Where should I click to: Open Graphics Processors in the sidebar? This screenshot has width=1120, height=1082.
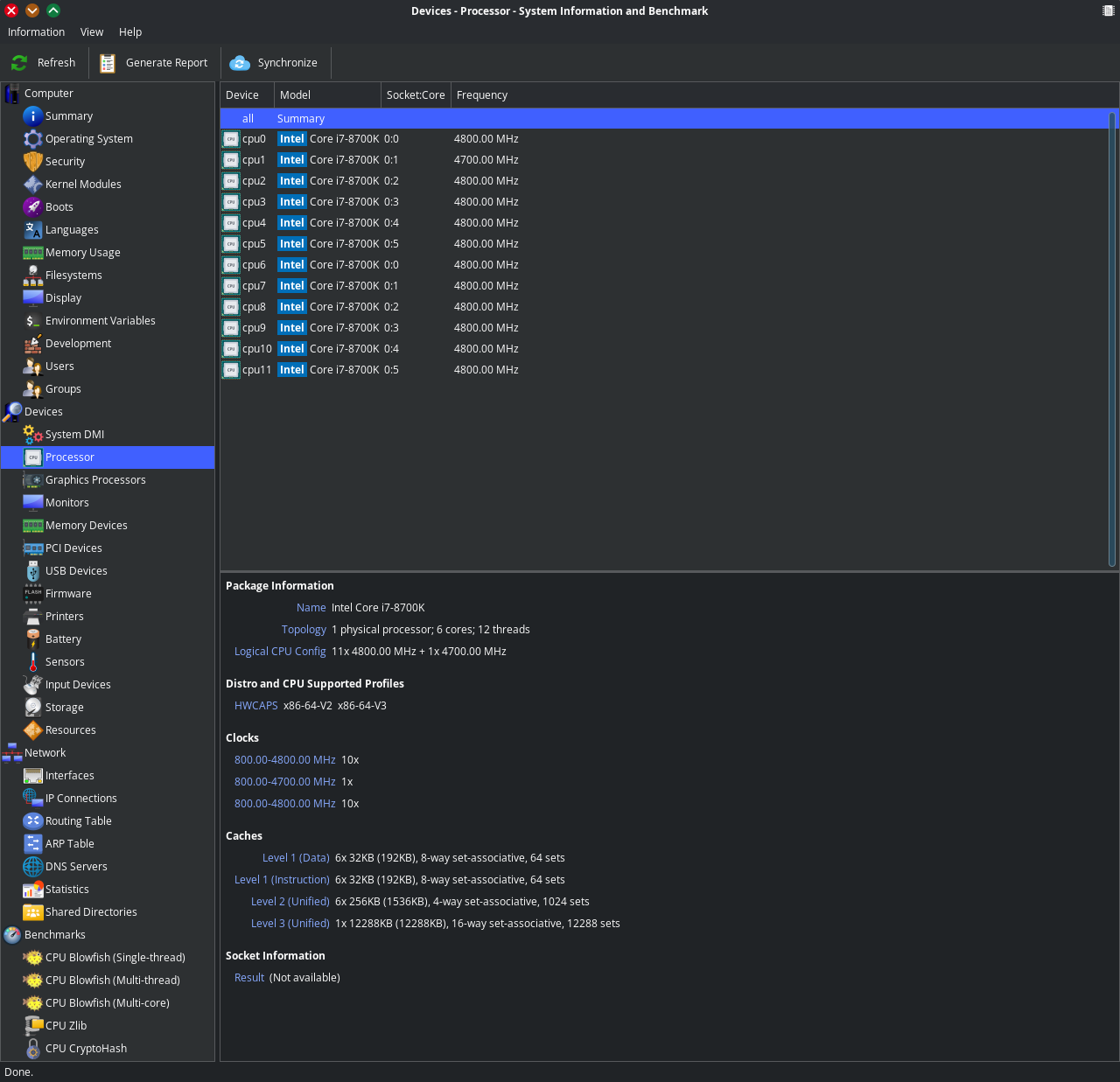pyautogui.click(x=95, y=480)
